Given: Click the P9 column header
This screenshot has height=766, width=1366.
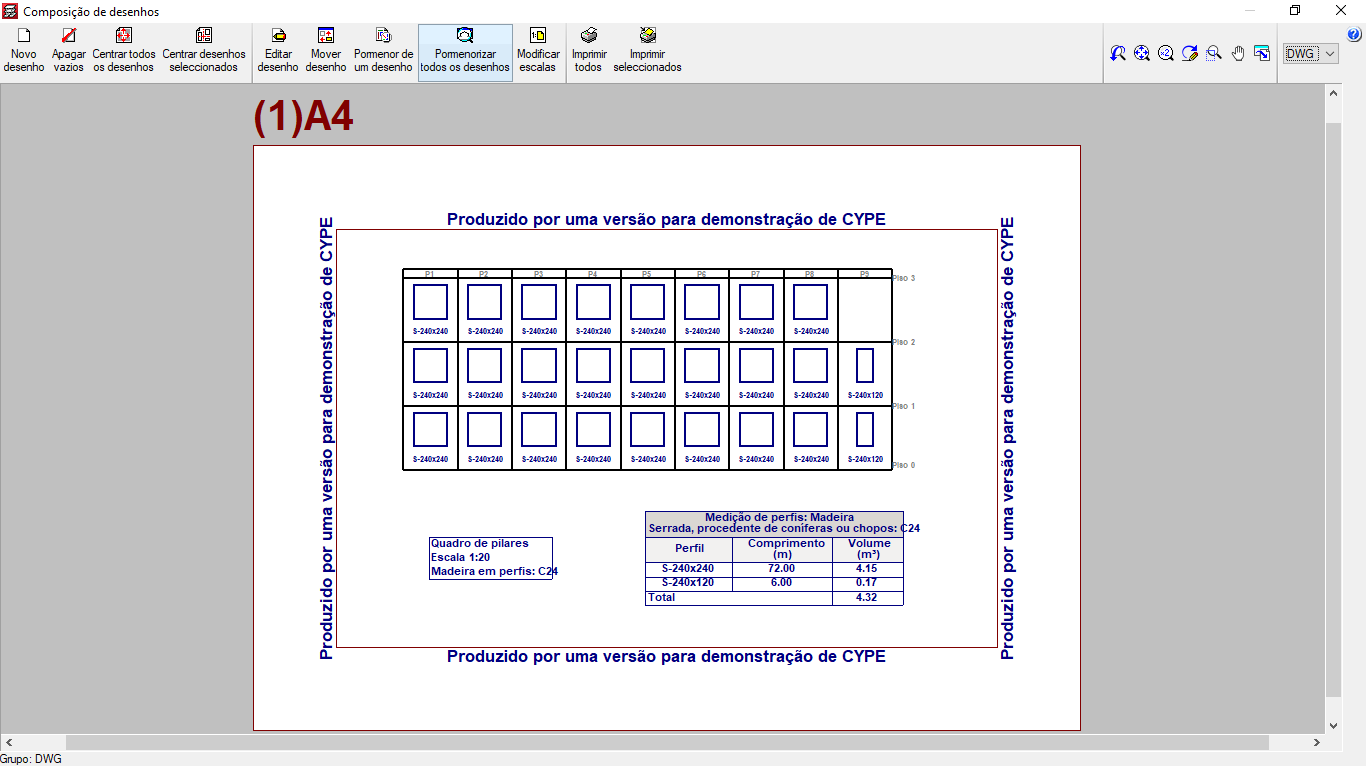Looking at the screenshot, I should coord(864,274).
